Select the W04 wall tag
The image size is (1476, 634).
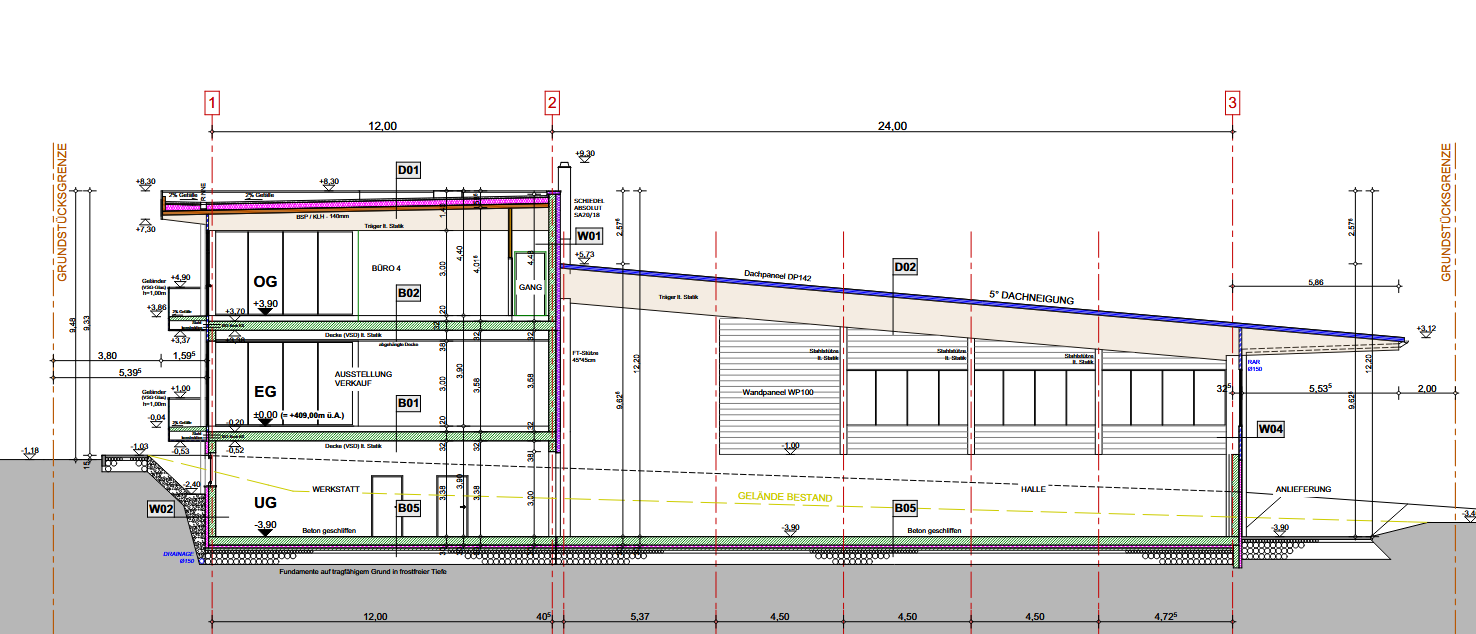coord(1271,429)
